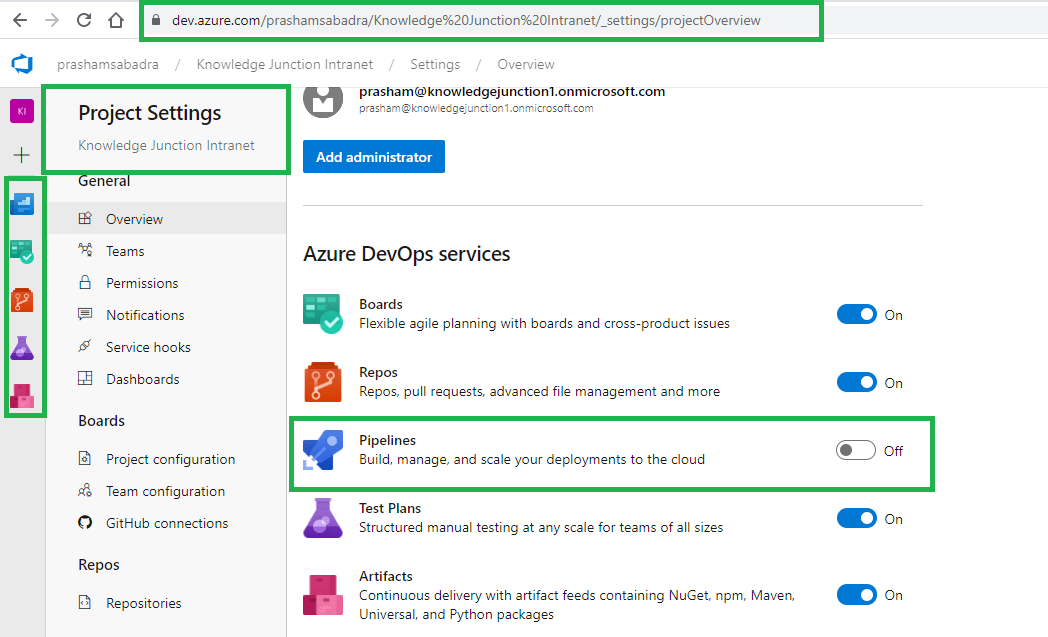Click the Test Plans service icon
This screenshot has height=637, width=1048.
click(323, 518)
